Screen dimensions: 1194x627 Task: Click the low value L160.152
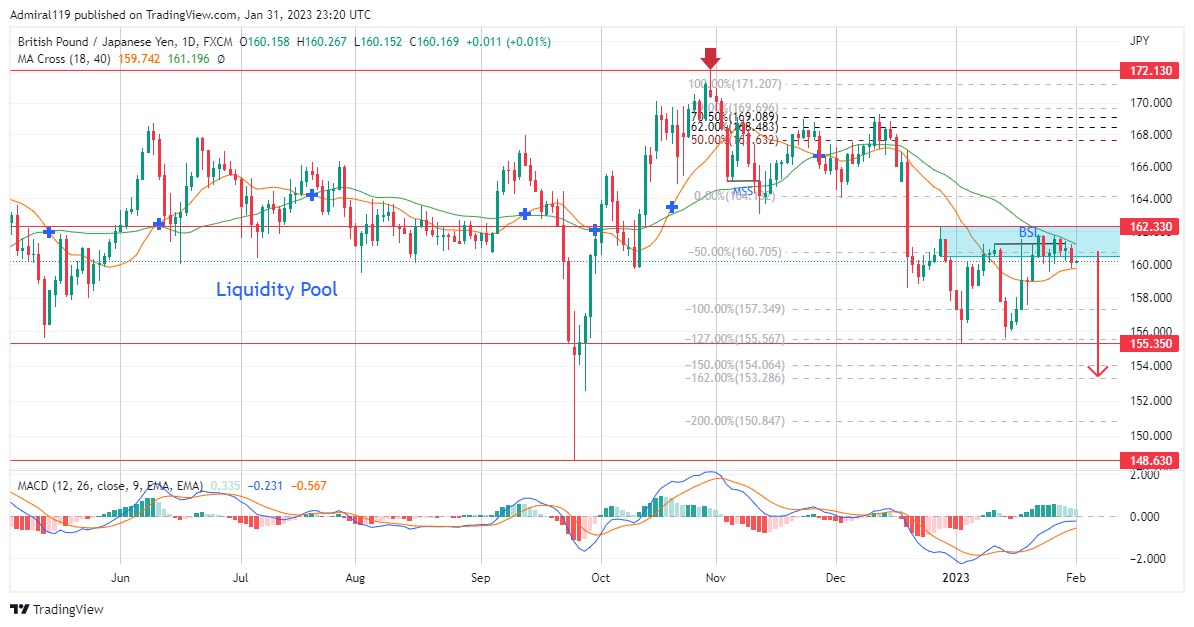pos(378,42)
